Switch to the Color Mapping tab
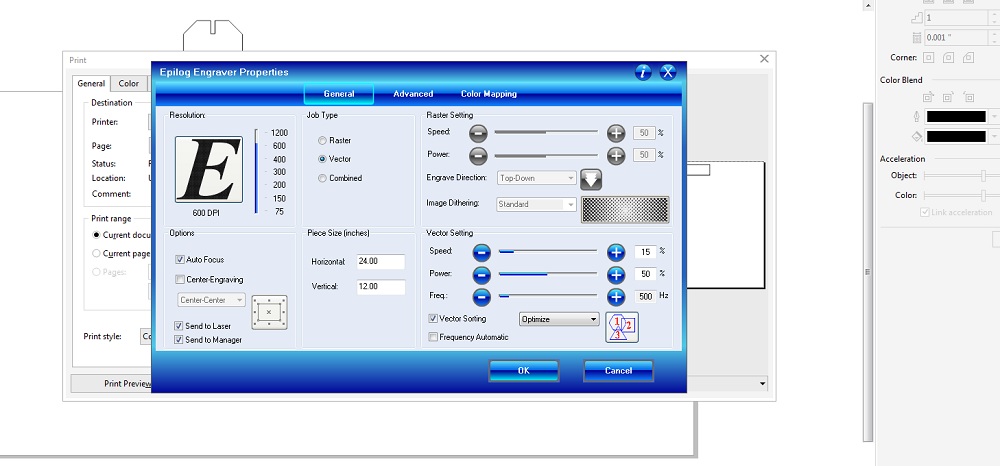The height and width of the screenshot is (466, 1000). point(489,94)
